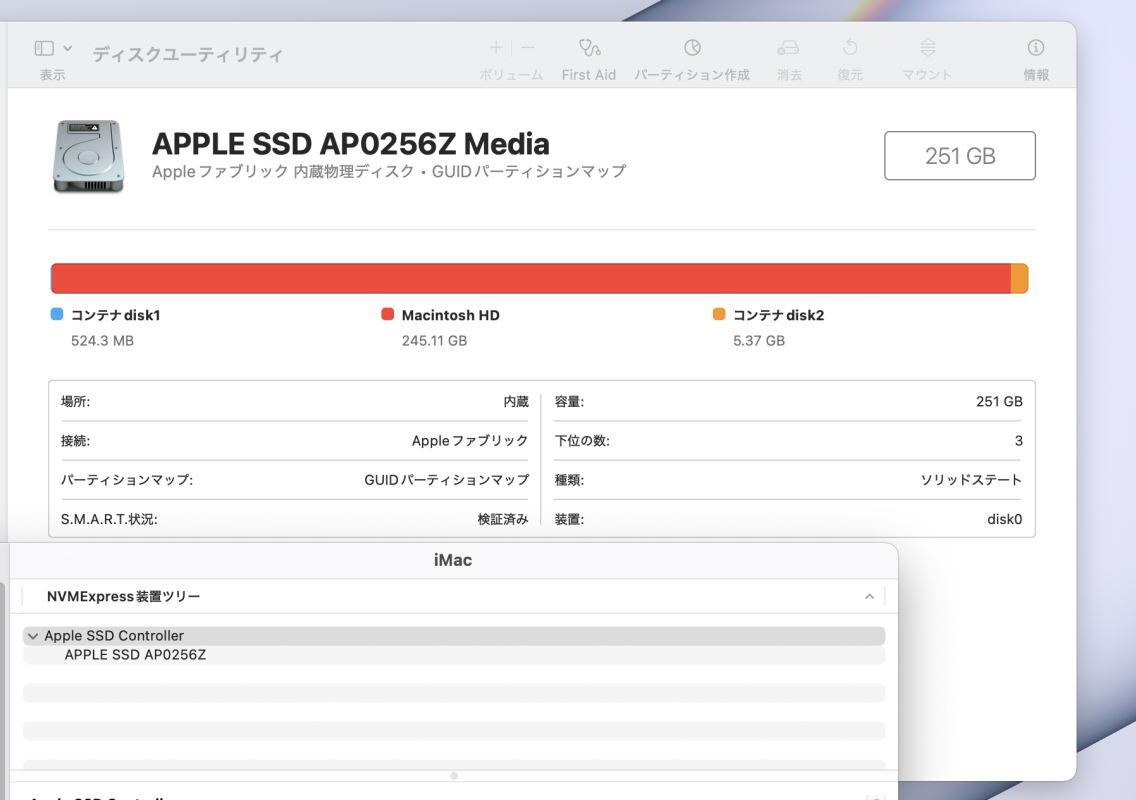Click the ソリッドステート type value
The width and height of the screenshot is (1136, 800).
(x=971, y=480)
